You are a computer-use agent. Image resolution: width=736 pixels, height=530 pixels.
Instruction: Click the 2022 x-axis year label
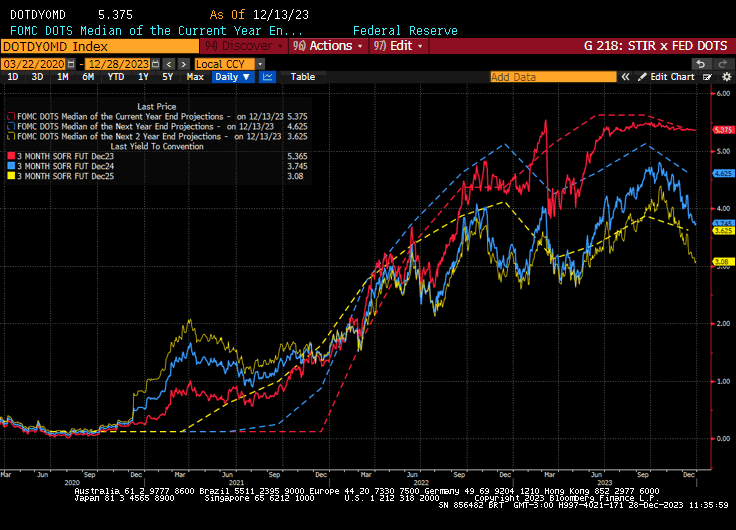(421, 483)
